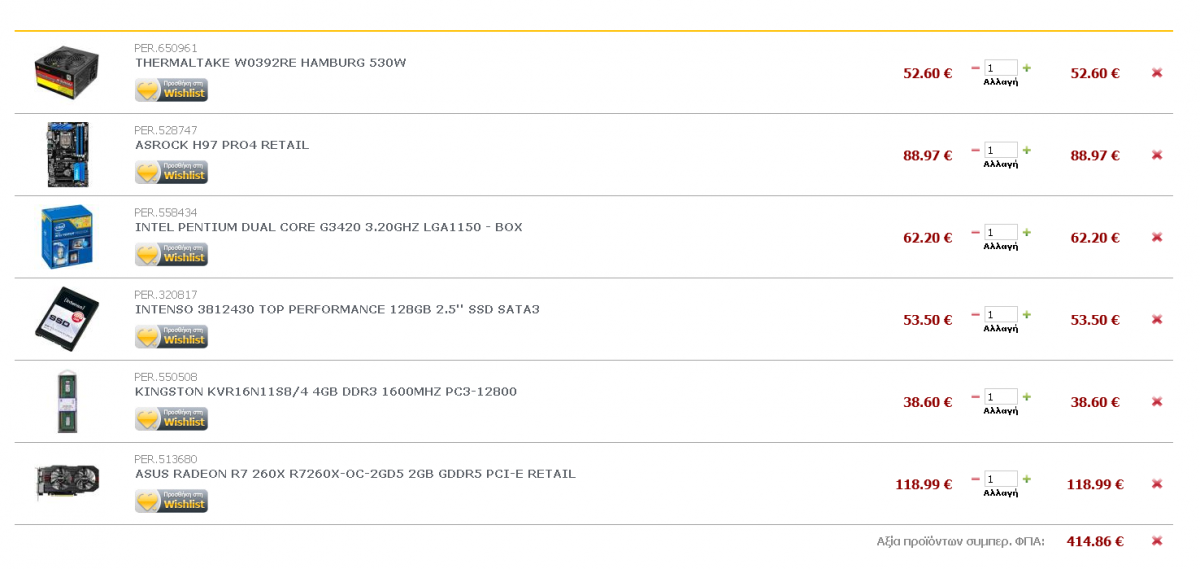Increase quantity of Intenso 128GB SSD

(x=1027, y=315)
